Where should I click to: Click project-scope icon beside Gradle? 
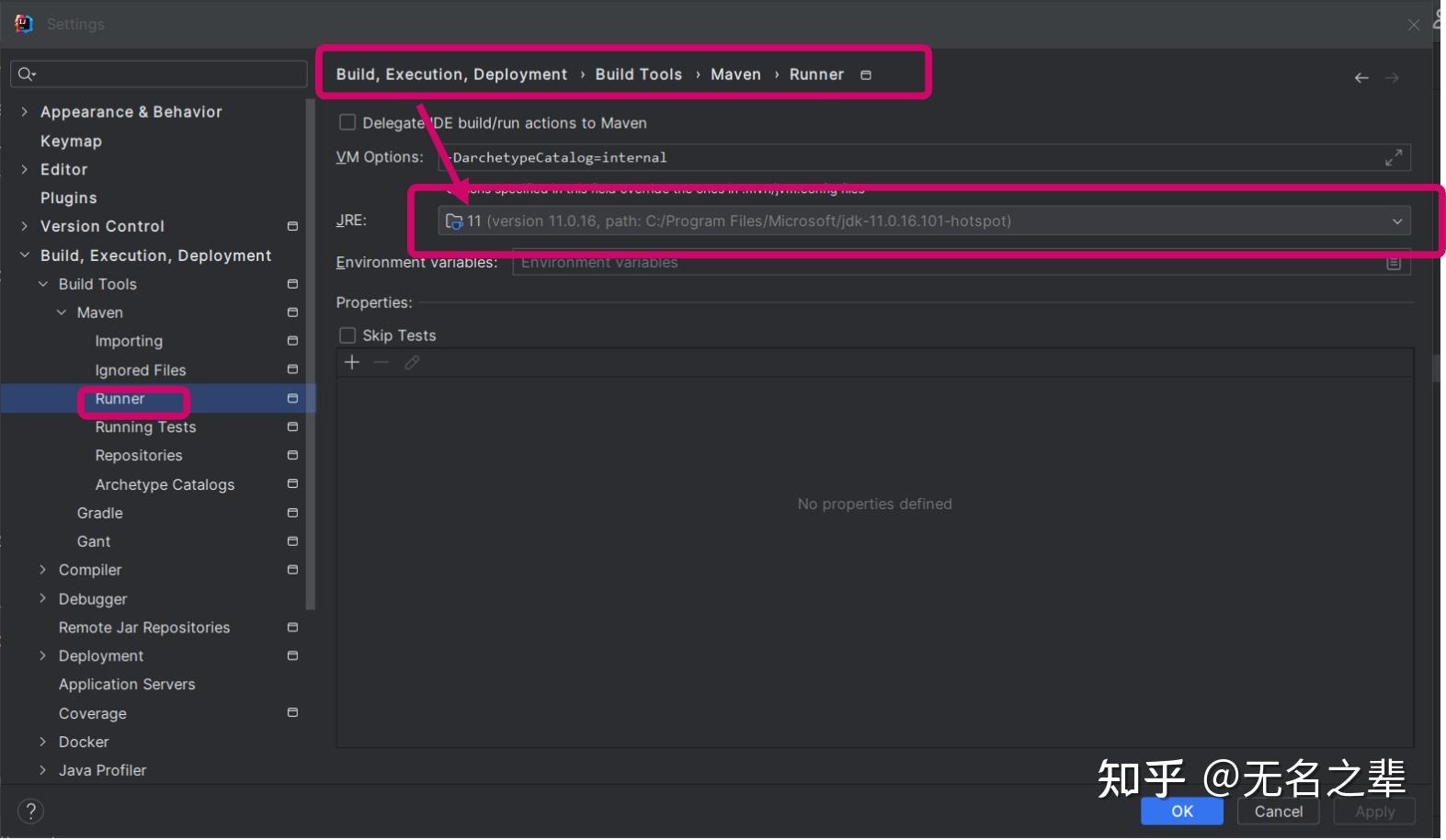(x=292, y=514)
